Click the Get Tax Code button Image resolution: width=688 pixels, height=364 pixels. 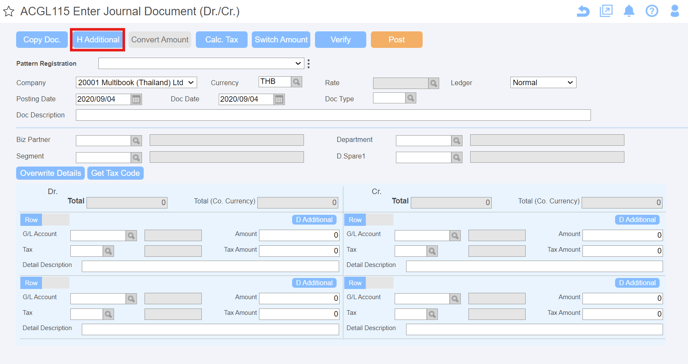click(115, 173)
